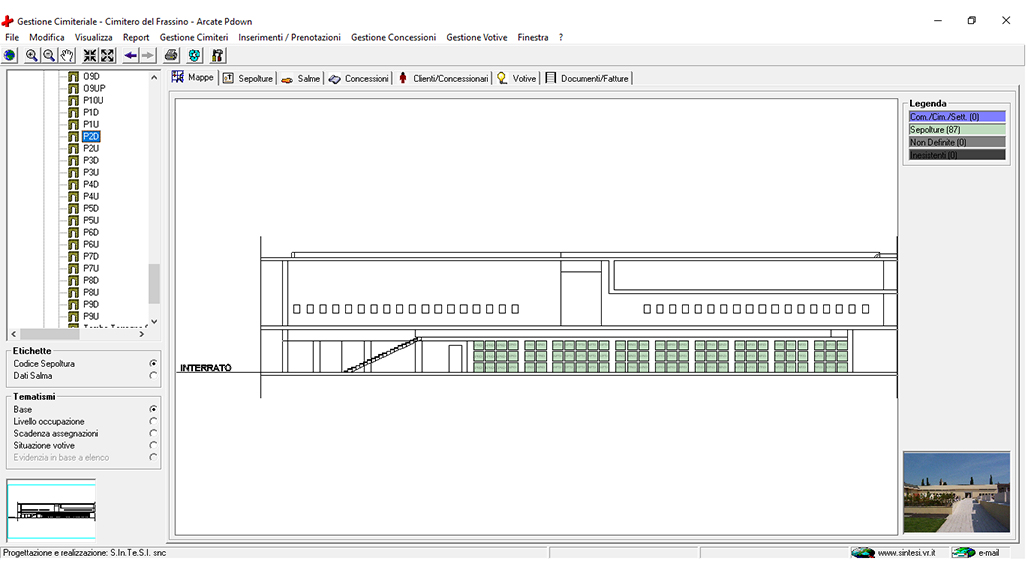The width and height of the screenshot is (1028, 576).
Task: Open the Finestra menu
Action: click(x=532, y=37)
